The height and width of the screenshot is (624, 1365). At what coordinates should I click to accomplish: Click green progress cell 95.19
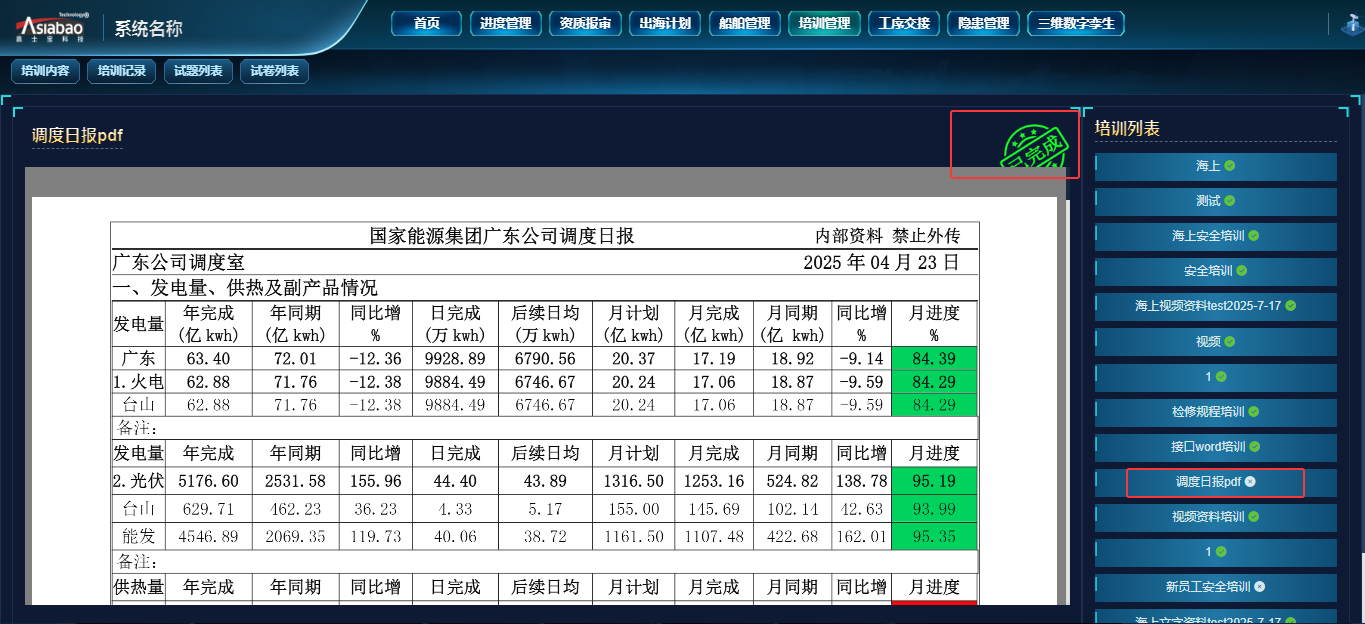(x=934, y=481)
